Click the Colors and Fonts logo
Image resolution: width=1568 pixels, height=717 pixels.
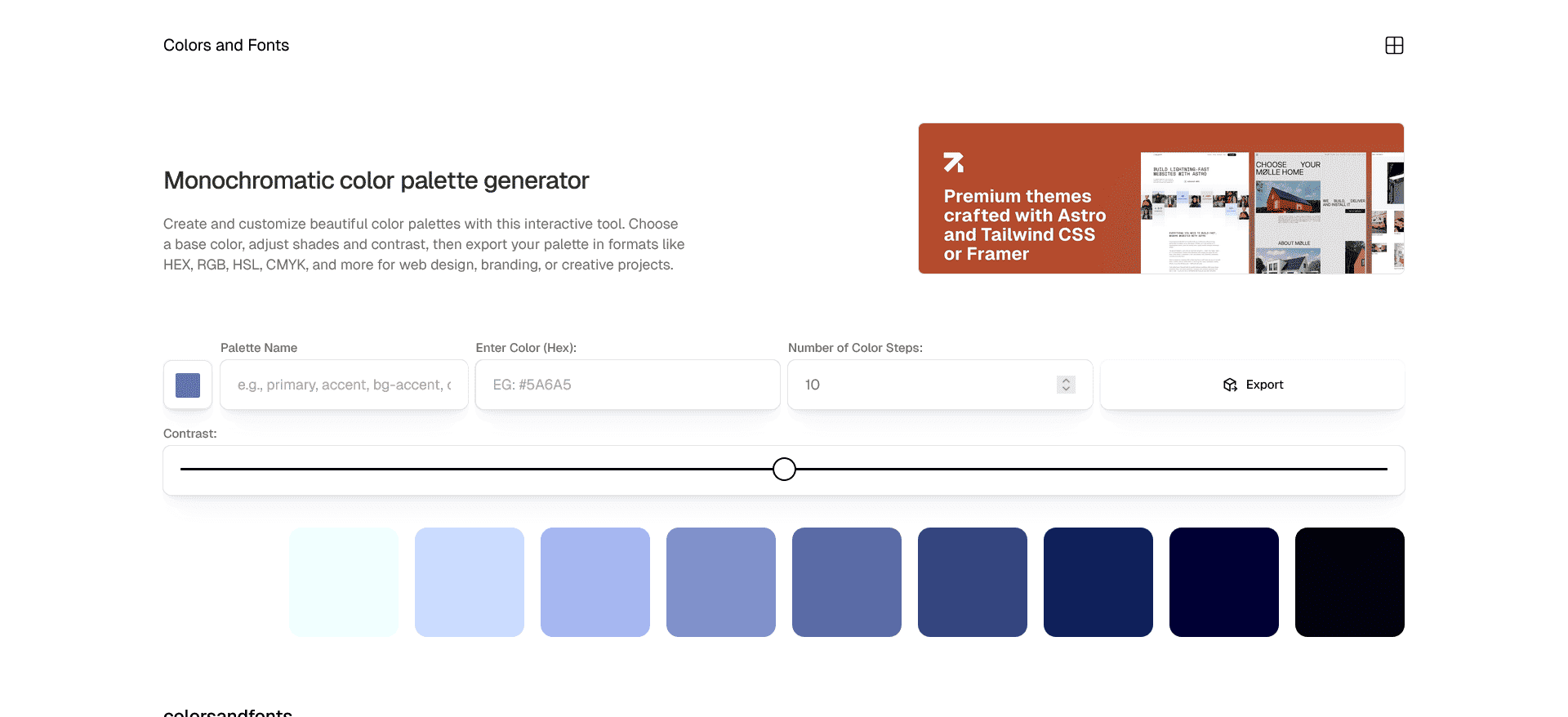pyautogui.click(x=226, y=45)
